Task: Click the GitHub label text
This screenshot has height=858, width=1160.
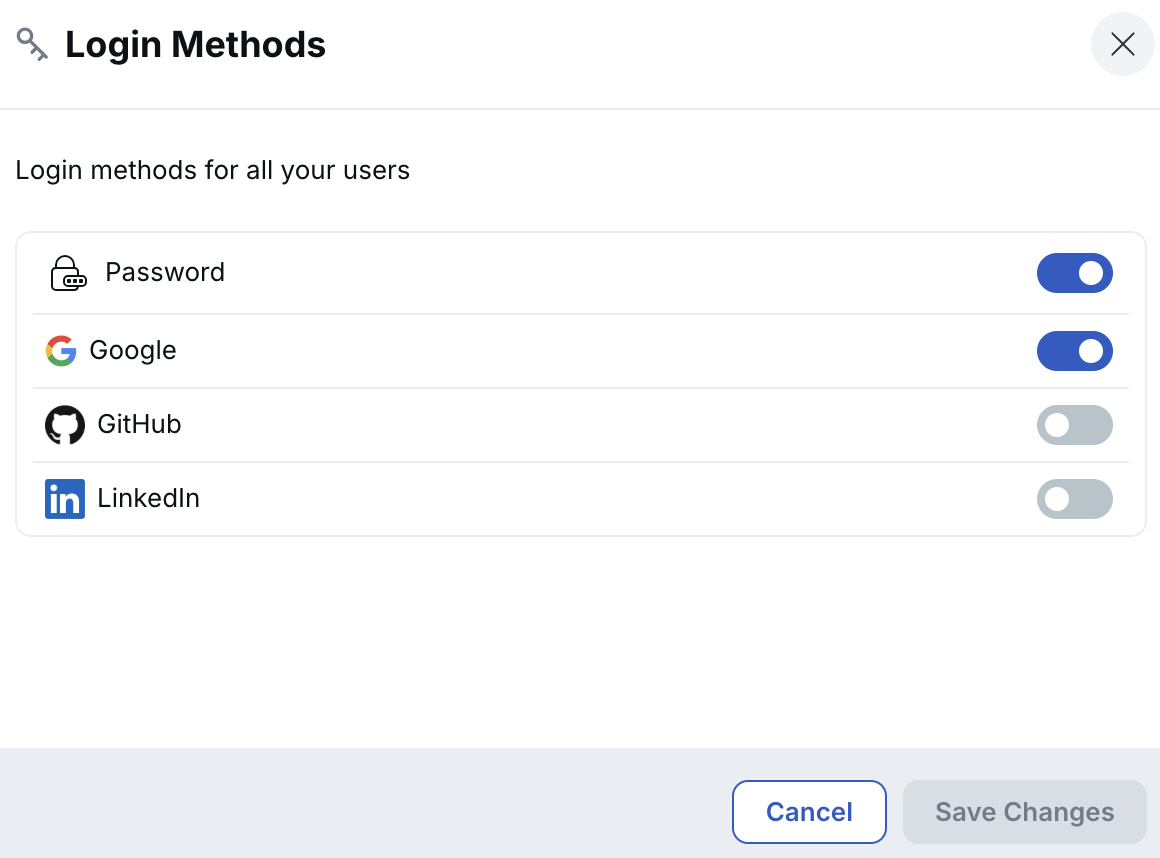Action: click(139, 424)
